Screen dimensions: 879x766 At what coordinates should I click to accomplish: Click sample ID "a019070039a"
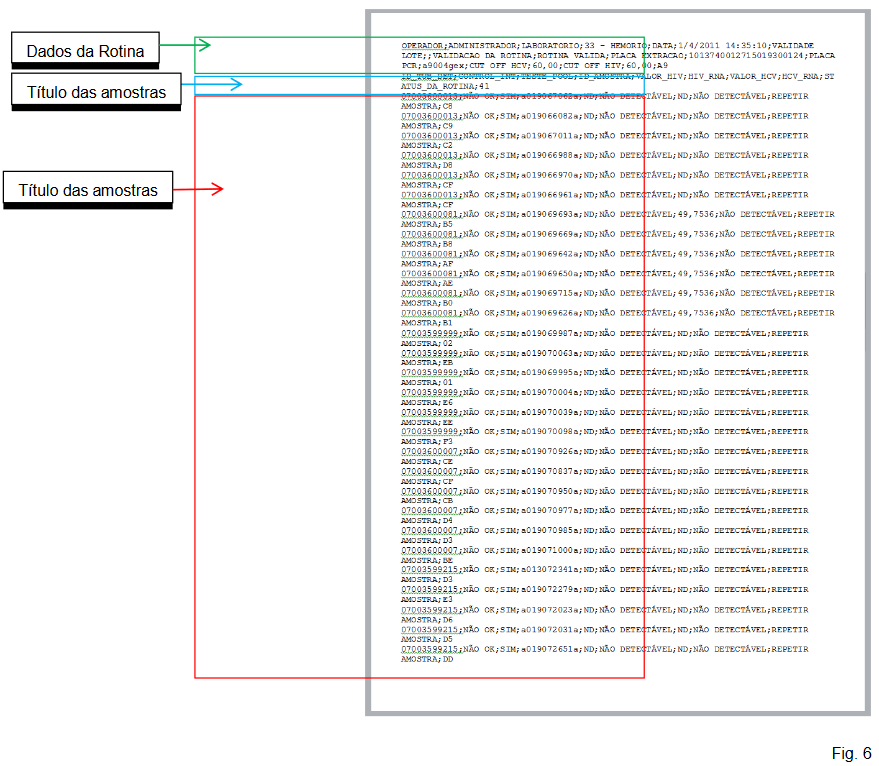pyautogui.click(x=550, y=412)
